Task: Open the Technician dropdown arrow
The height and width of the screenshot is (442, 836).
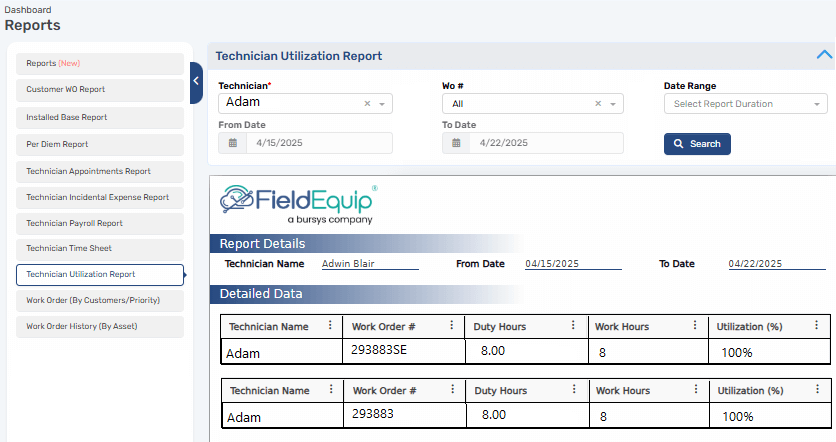Action: (382, 104)
